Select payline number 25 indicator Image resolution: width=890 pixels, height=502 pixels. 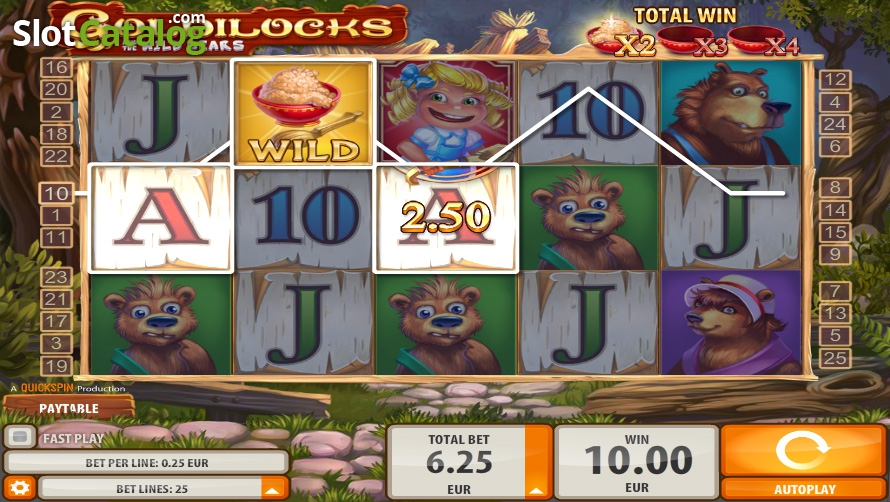click(x=835, y=358)
